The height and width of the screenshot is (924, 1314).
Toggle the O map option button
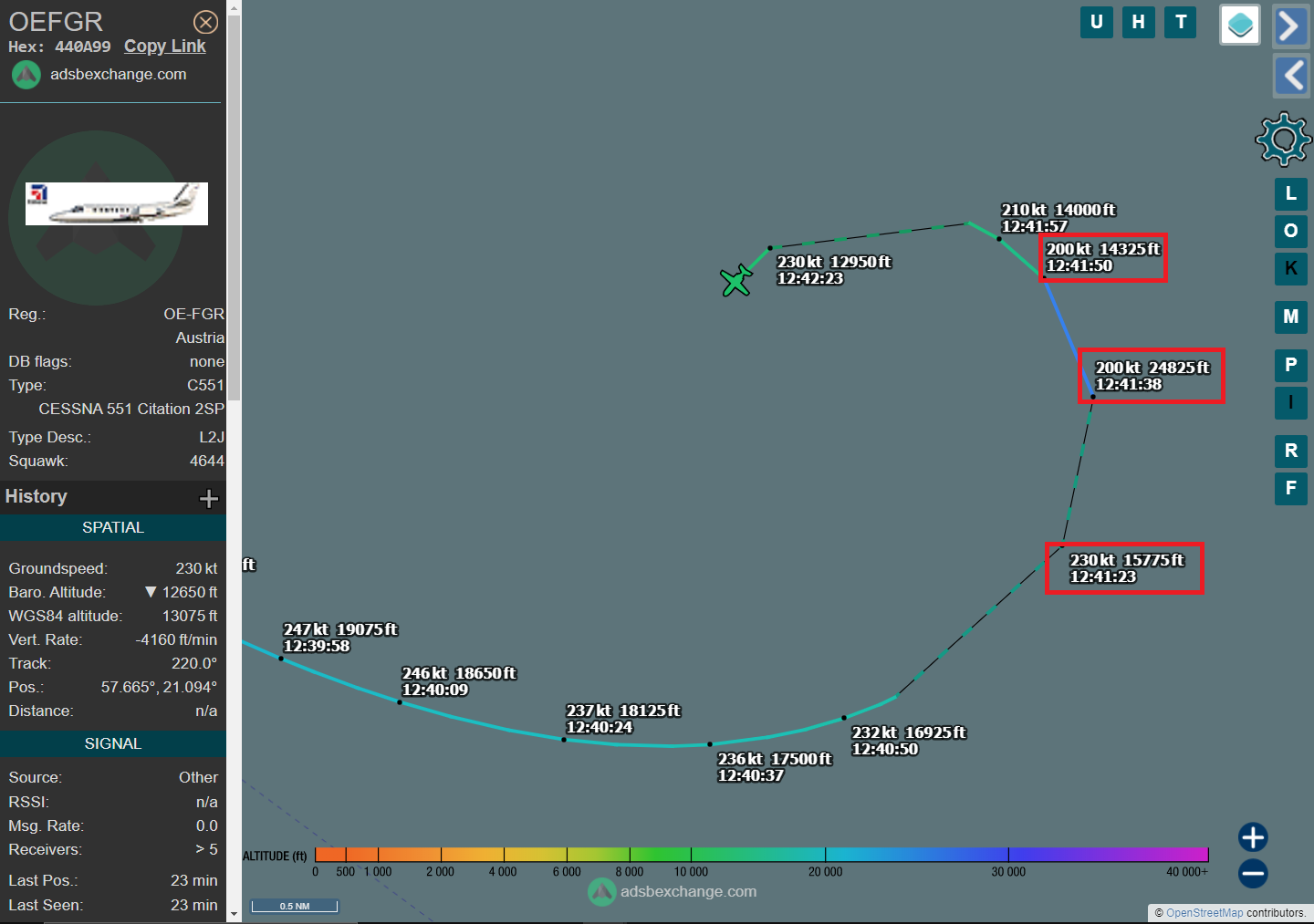1291,231
